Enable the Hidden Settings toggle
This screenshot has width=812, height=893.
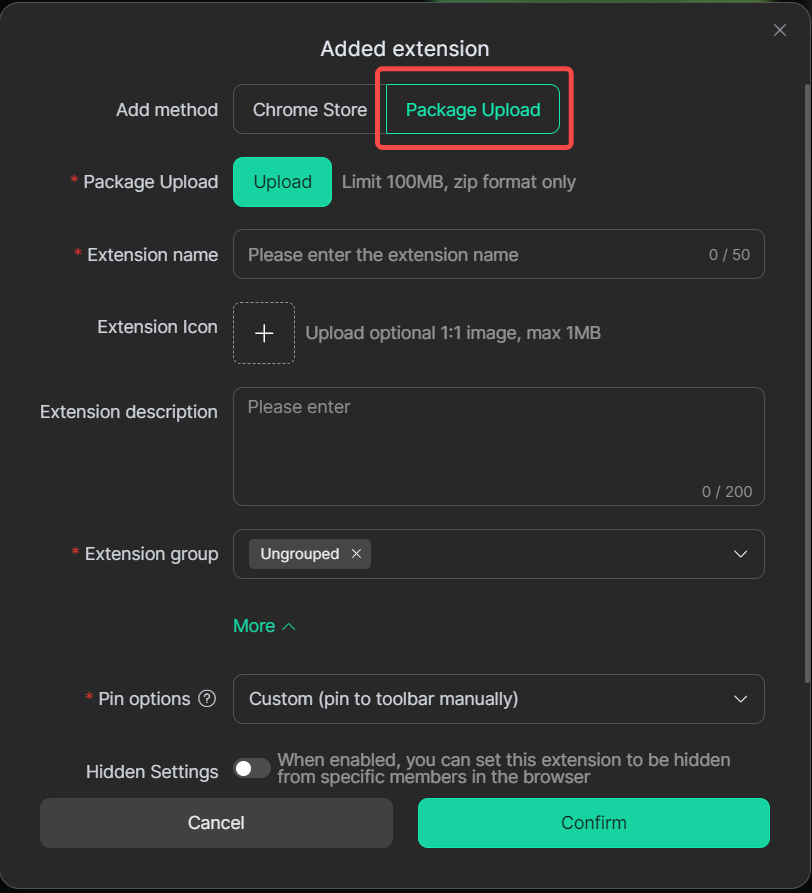point(252,768)
